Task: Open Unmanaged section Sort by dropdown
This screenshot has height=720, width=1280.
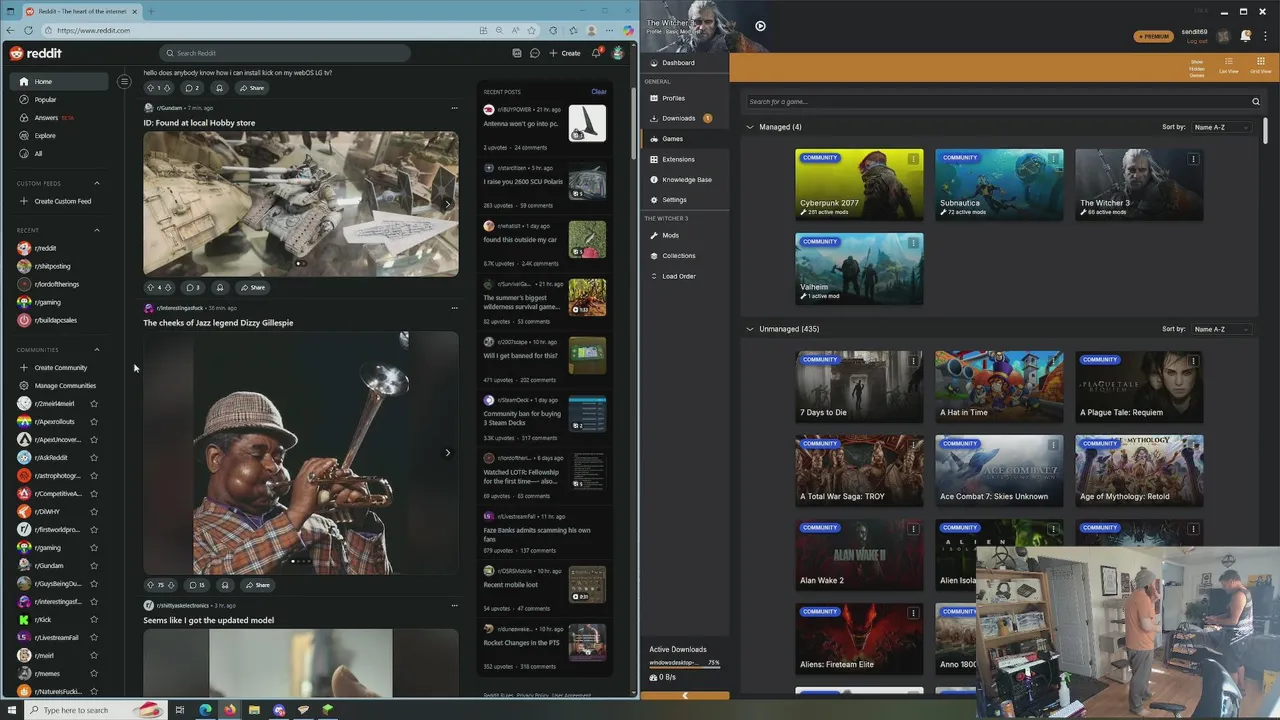Action: pos(1222,329)
